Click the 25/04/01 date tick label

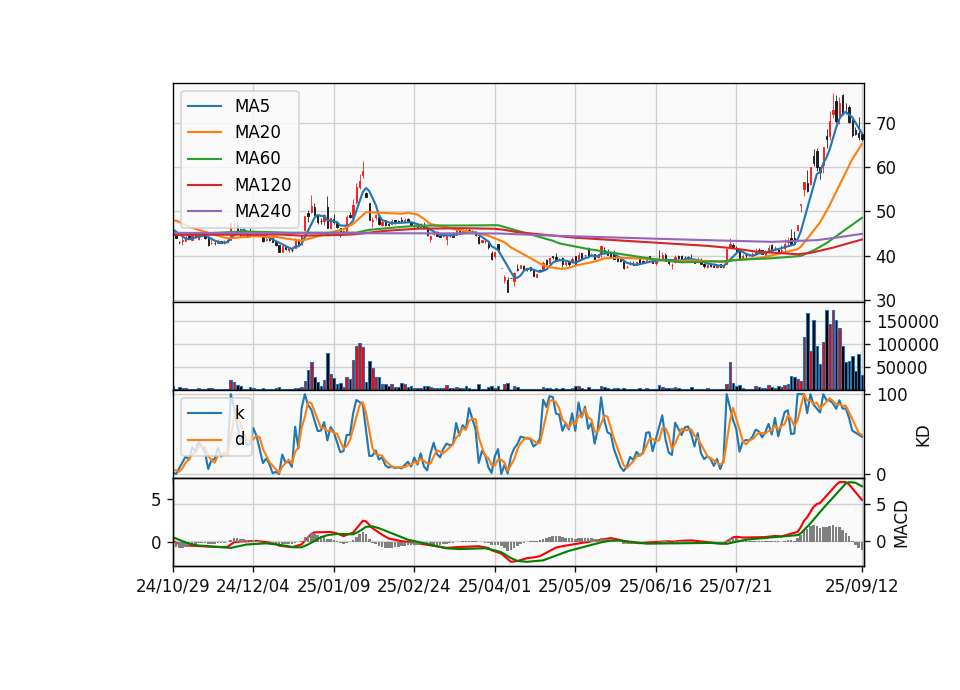495,587
